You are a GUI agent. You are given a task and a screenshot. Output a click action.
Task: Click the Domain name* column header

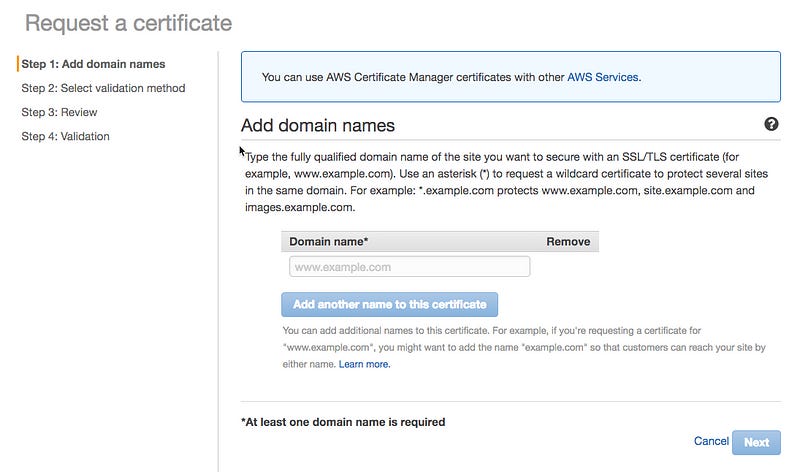[x=329, y=242]
